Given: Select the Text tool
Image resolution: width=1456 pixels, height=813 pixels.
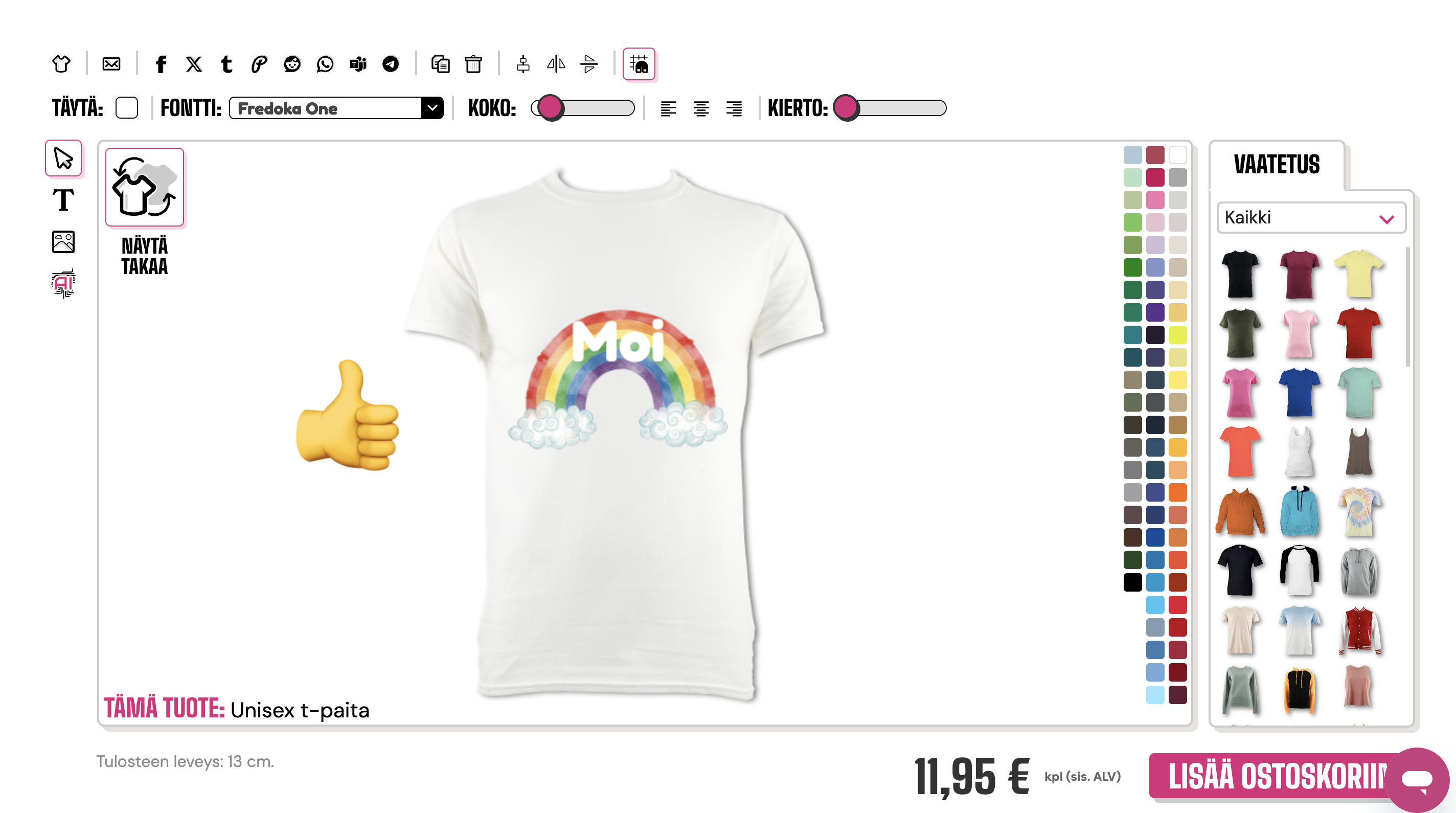Looking at the screenshot, I should [63, 200].
